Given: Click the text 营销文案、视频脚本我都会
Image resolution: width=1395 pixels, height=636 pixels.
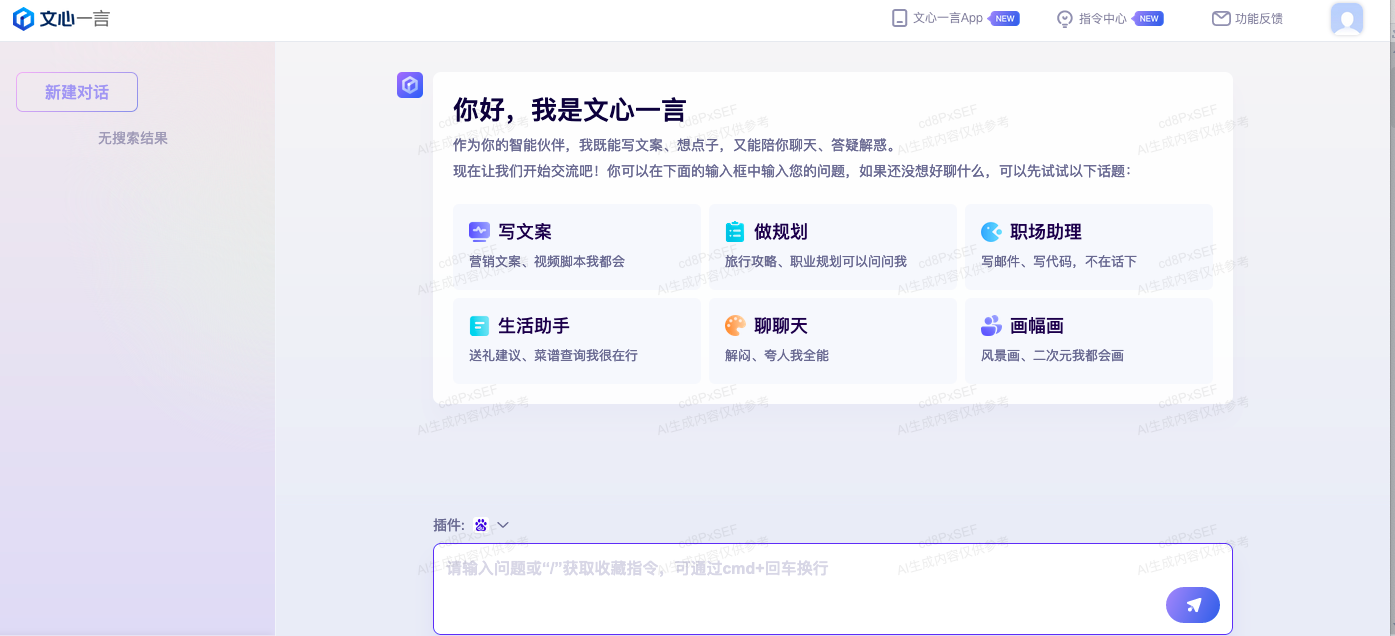Looking at the screenshot, I should [547, 262].
